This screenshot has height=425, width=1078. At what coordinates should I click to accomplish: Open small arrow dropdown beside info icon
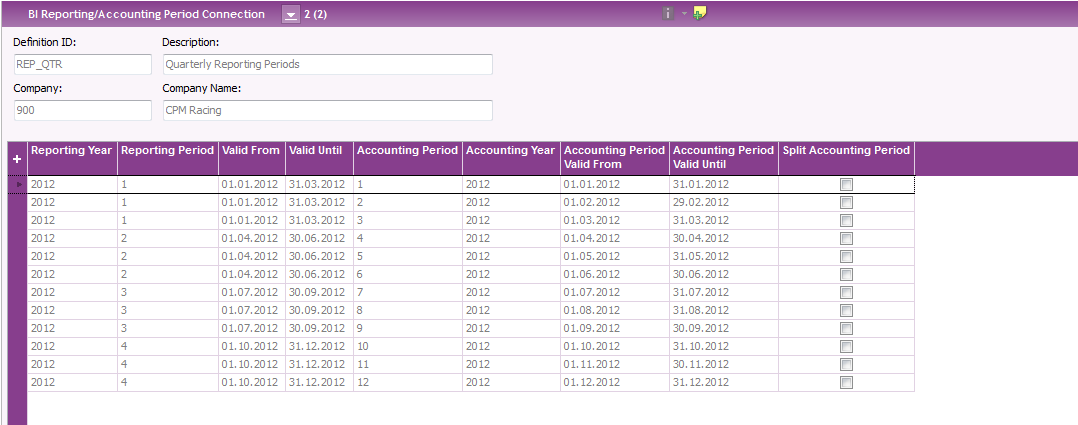pyautogui.click(x=685, y=14)
